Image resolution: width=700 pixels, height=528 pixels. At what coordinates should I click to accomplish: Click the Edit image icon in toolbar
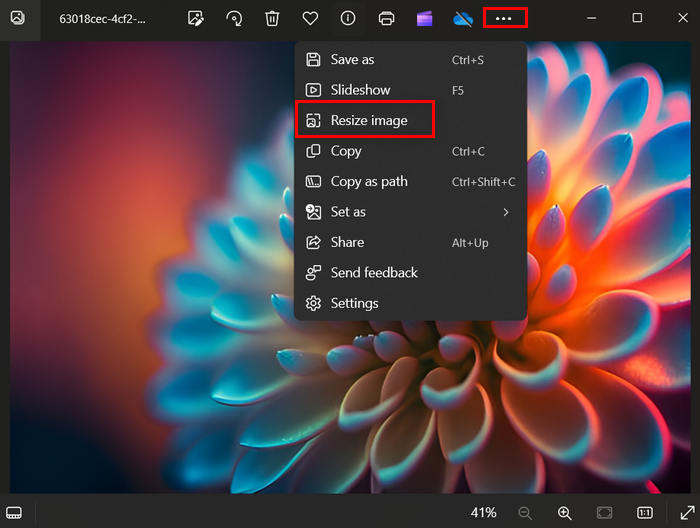[195, 18]
